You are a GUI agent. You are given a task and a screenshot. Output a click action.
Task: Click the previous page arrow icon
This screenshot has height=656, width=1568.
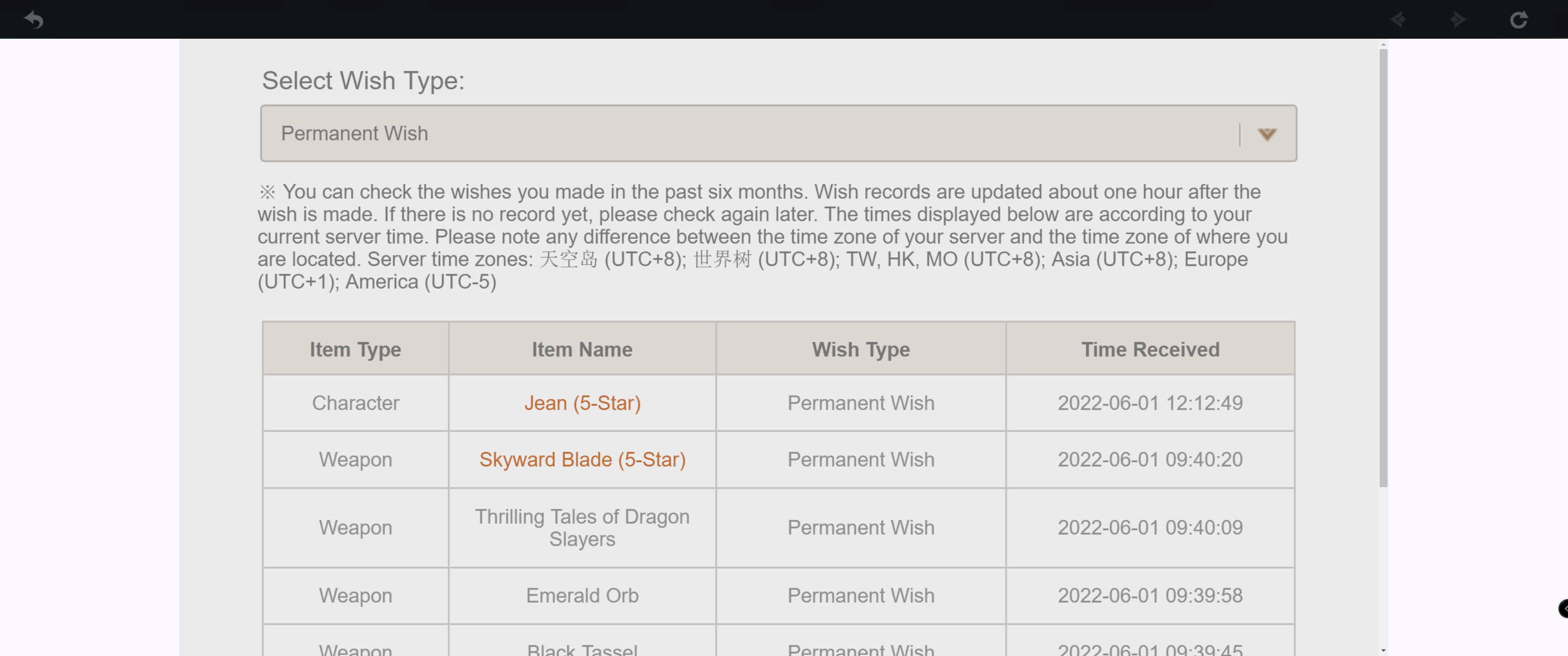click(1398, 20)
